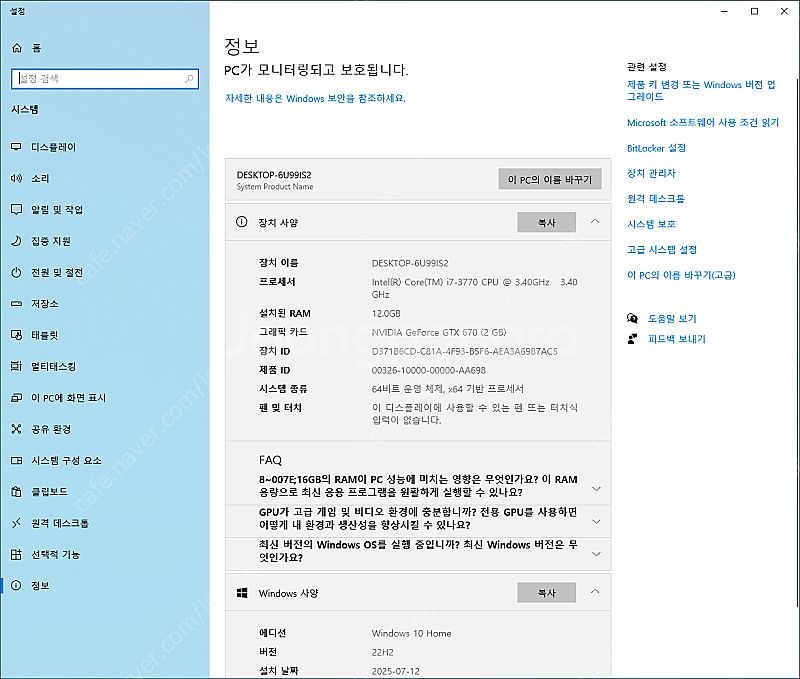800x679 pixels.
Task: Open the 멀티태스킹 settings page
Action: [x=105, y=366]
